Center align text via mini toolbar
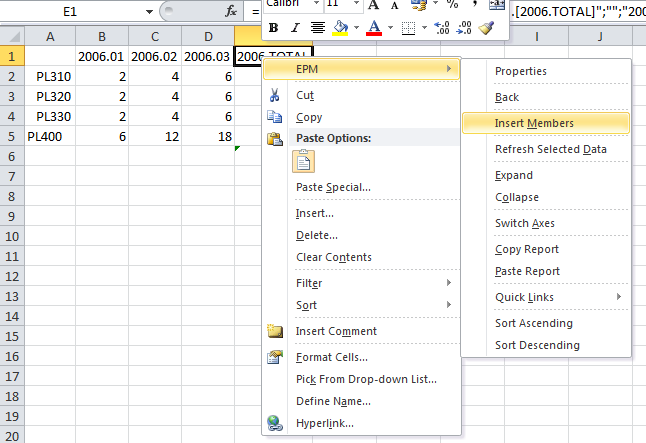 tap(318, 28)
